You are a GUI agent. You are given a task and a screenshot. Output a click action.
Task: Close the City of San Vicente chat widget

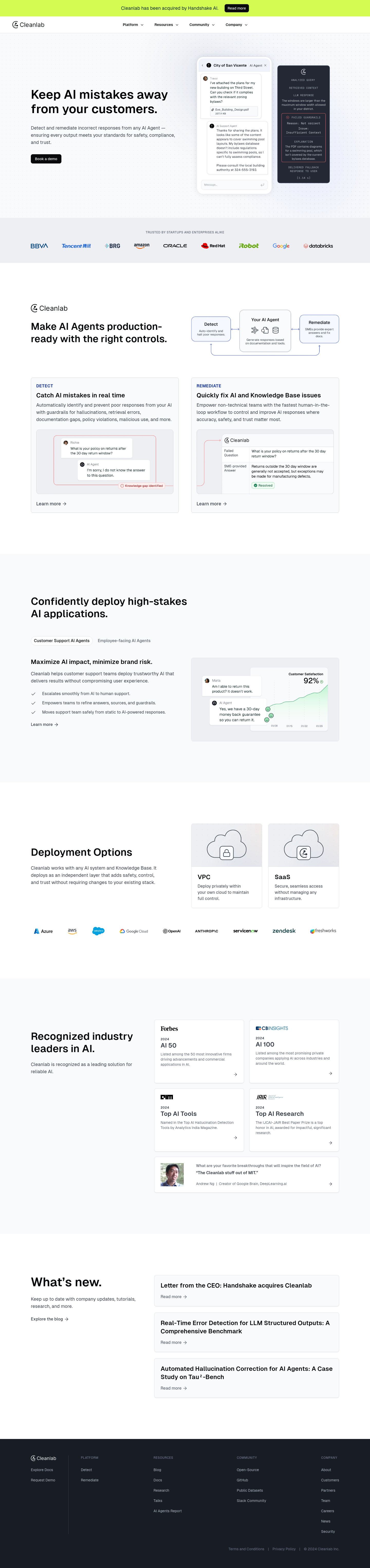265,65
